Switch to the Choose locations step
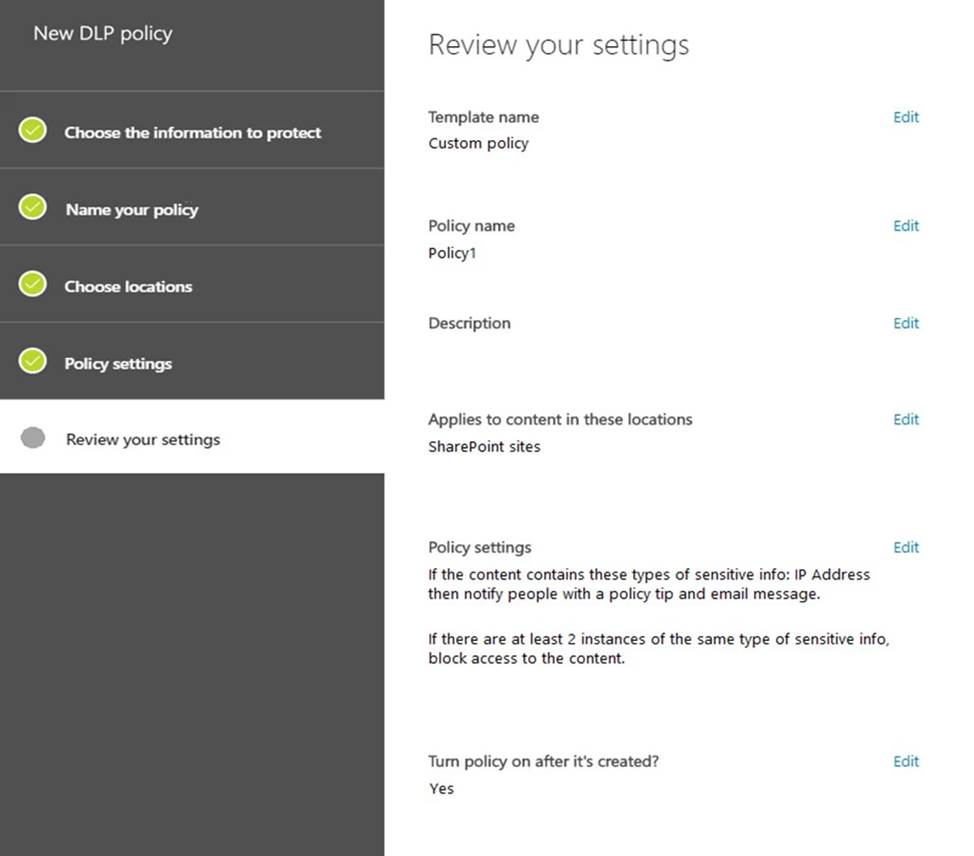 click(x=128, y=287)
